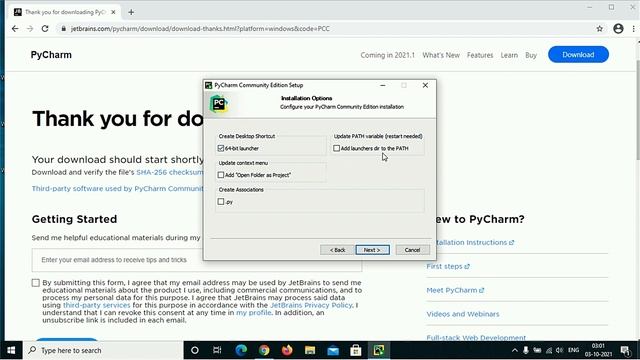Check the email consent agreement checkbox
This screenshot has height=360, width=640.
pyautogui.click(x=36, y=283)
